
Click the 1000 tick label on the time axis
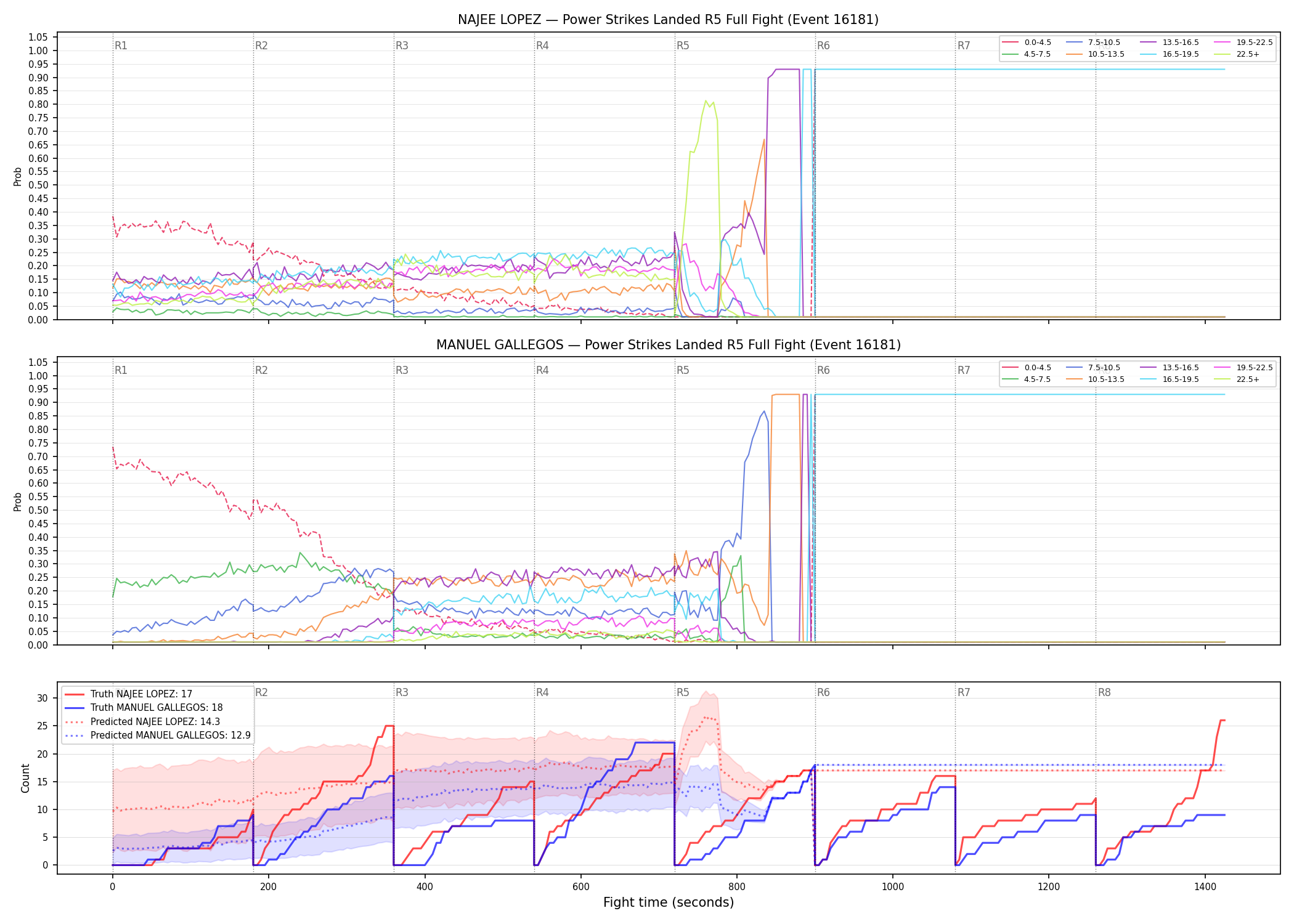pyautogui.click(x=893, y=887)
